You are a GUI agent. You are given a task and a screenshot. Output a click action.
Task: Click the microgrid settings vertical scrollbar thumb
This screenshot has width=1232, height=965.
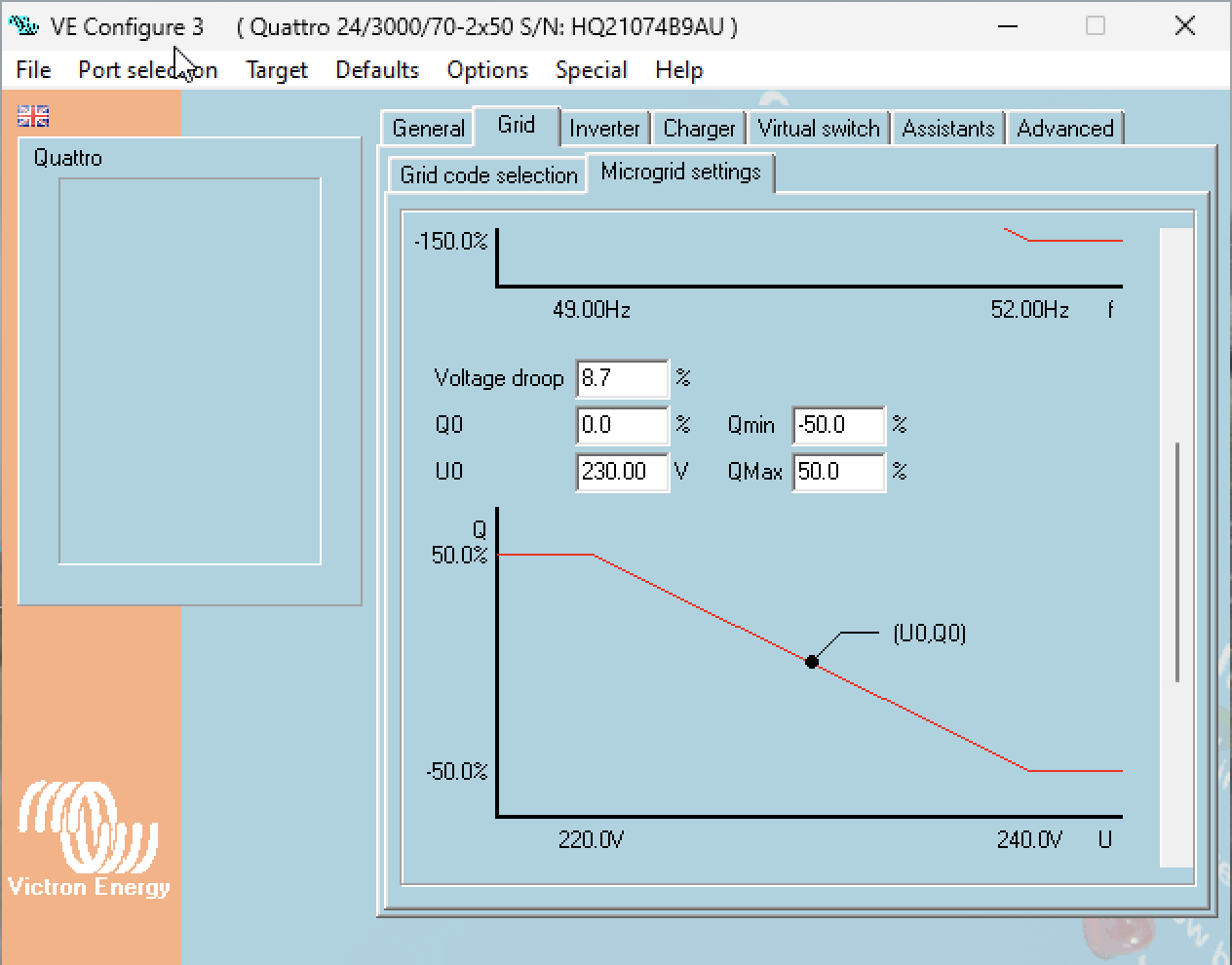(1177, 562)
